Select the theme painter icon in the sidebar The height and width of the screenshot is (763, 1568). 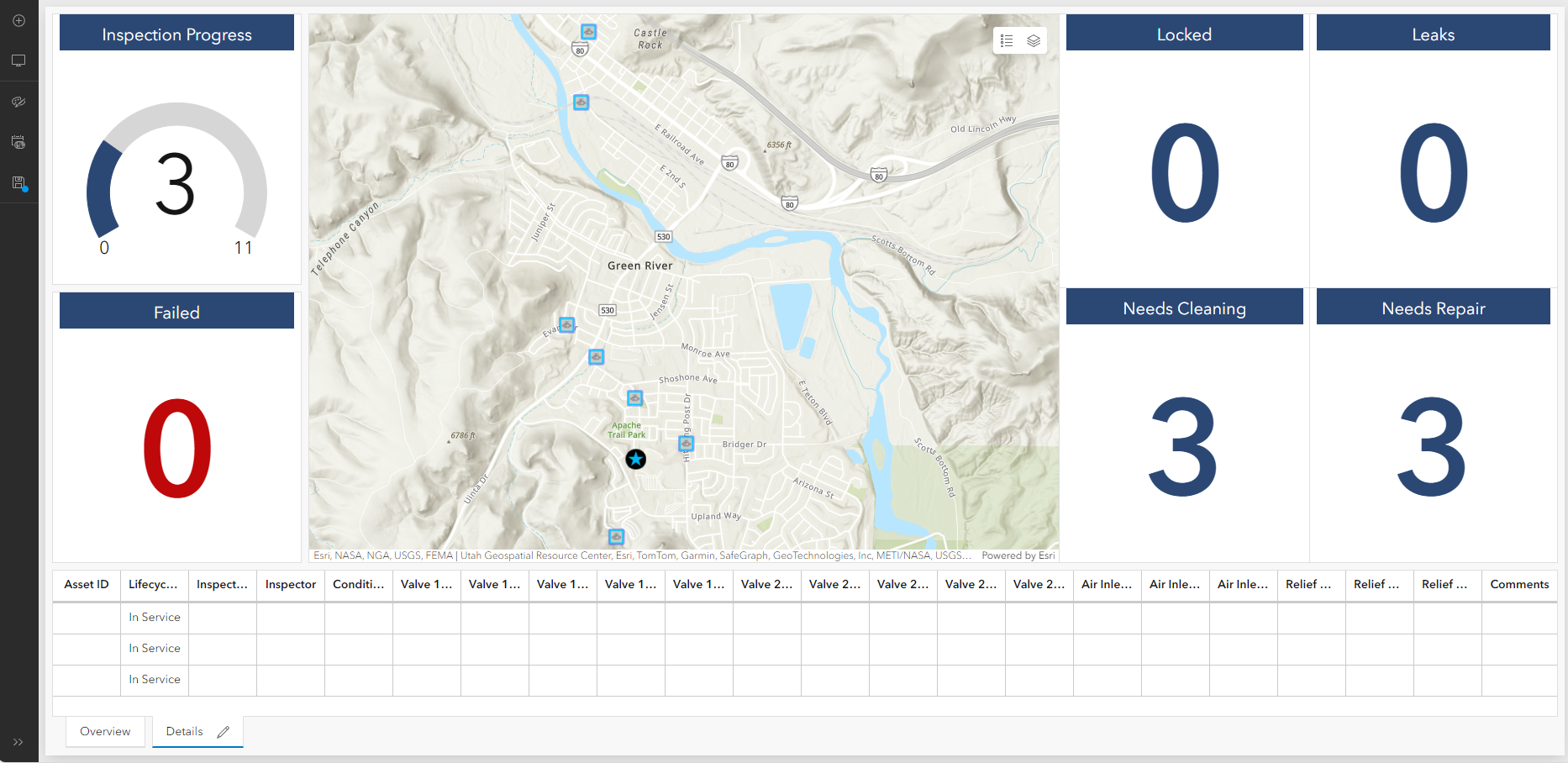[x=18, y=102]
